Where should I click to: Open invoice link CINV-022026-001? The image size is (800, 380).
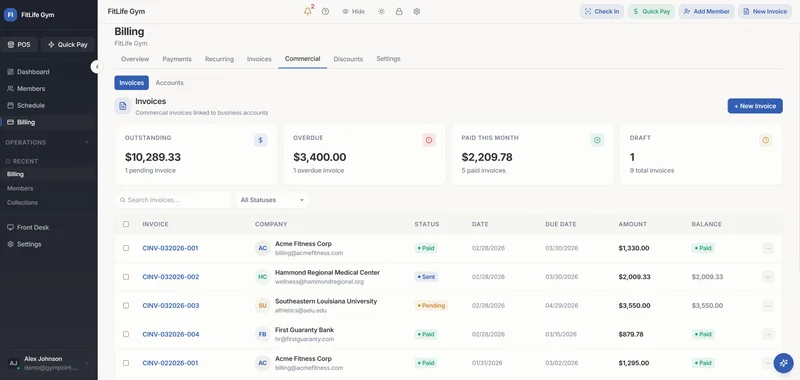tap(170, 363)
